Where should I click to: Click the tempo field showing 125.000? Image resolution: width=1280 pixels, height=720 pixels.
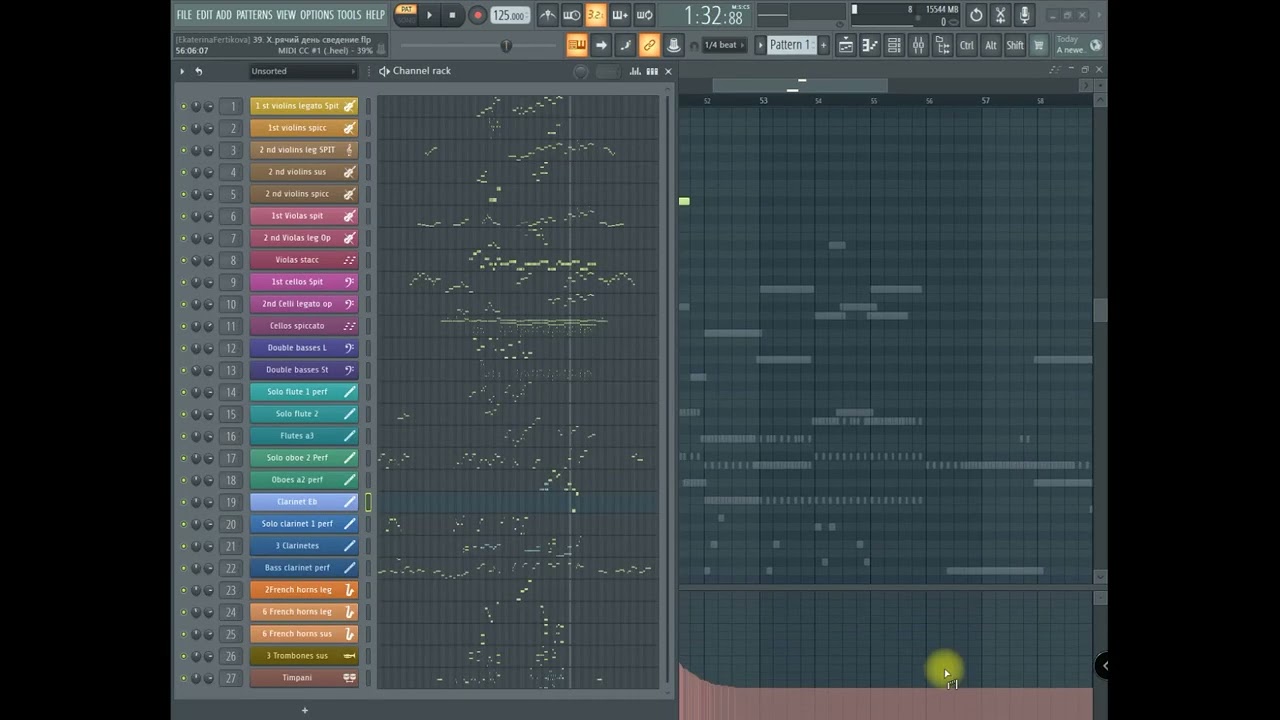point(509,15)
